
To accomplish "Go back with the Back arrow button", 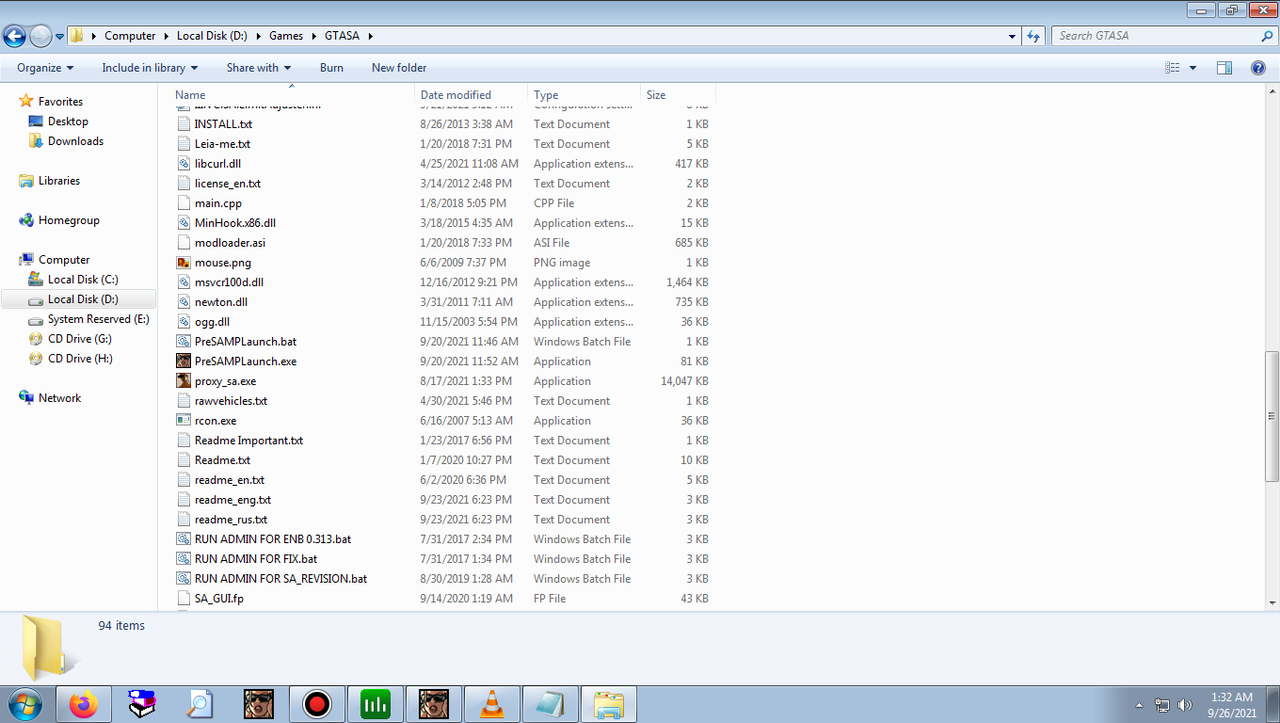I will point(14,36).
